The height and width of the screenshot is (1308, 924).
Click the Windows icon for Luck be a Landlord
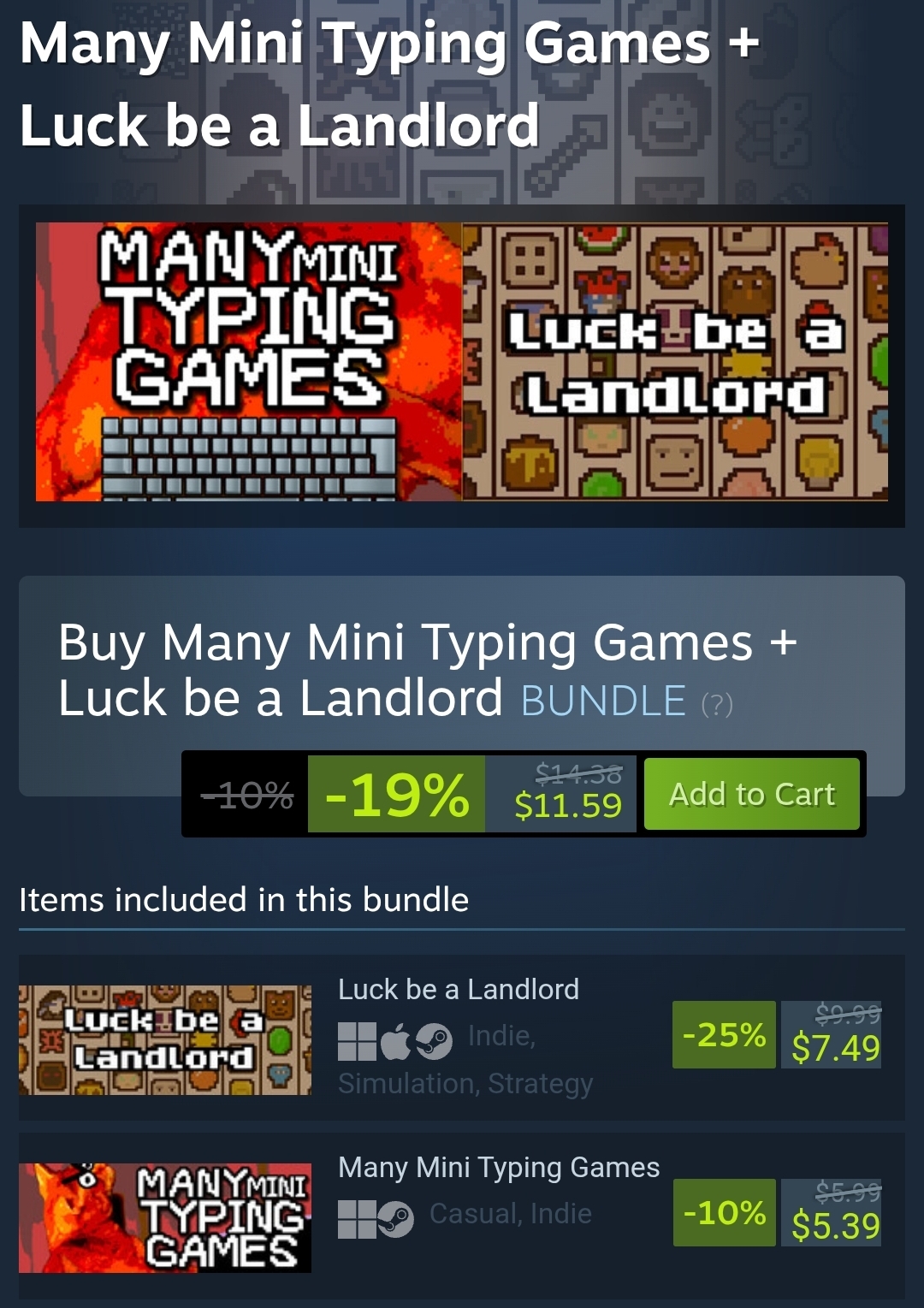tap(357, 1041)
